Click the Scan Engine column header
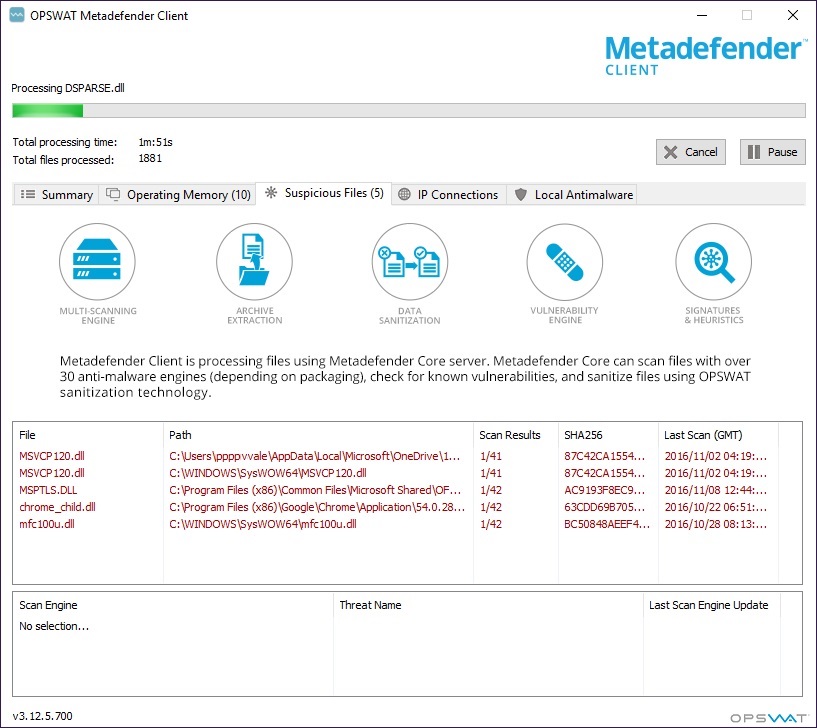Viewport: 817px width, 728px height. (x=173, y=605)
